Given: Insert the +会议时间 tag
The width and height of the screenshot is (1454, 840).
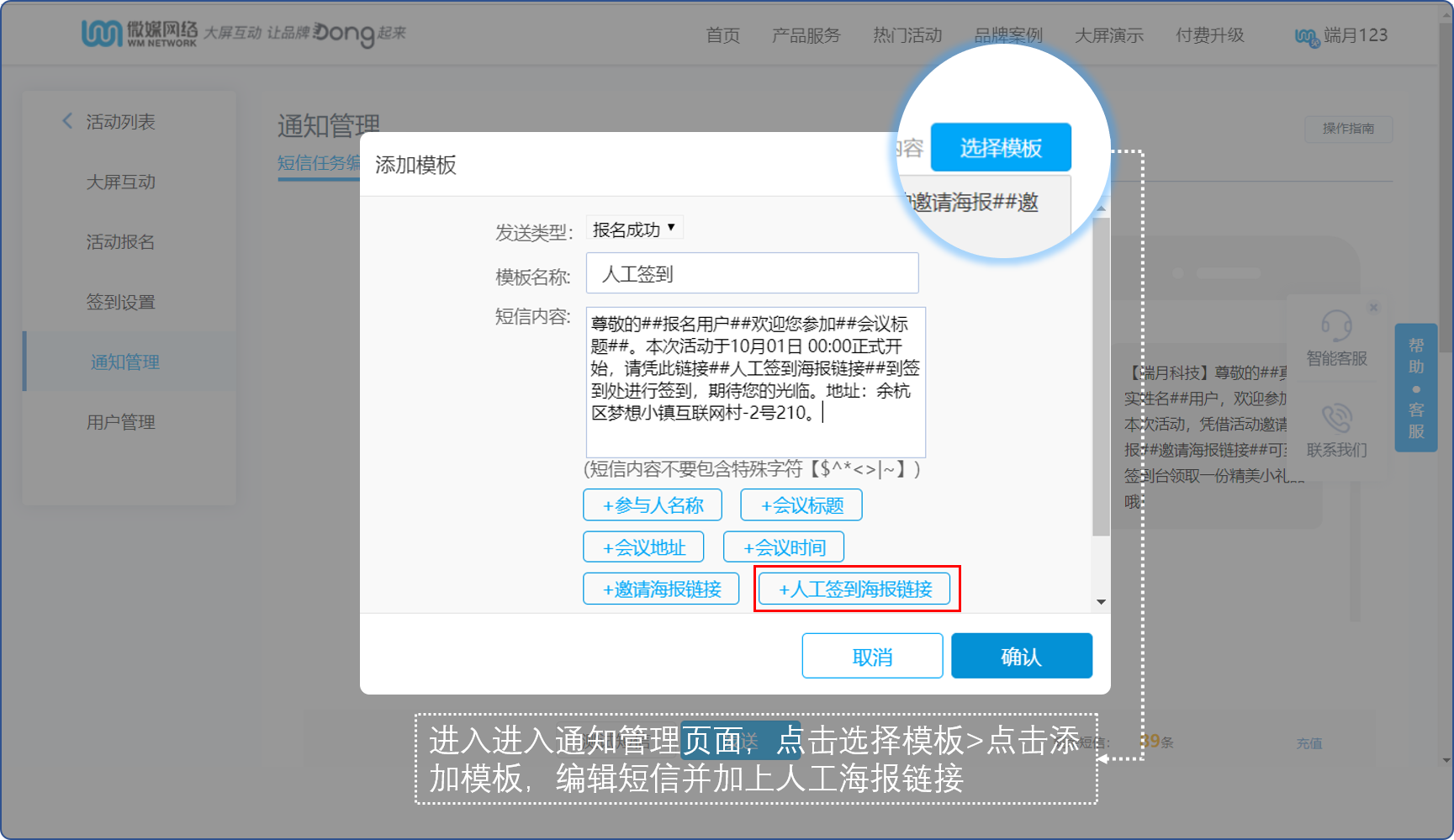Looking at the screenshot, I should (783, 547).
